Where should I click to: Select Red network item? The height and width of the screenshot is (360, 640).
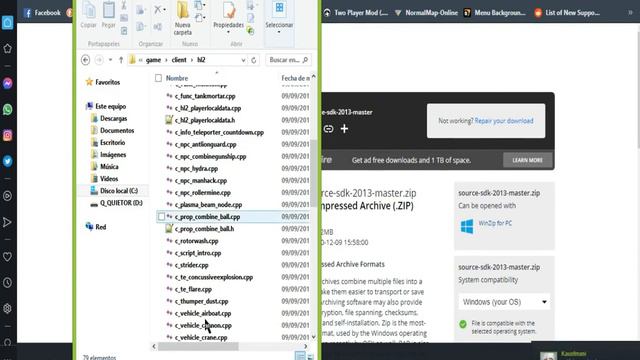(100, 227)
